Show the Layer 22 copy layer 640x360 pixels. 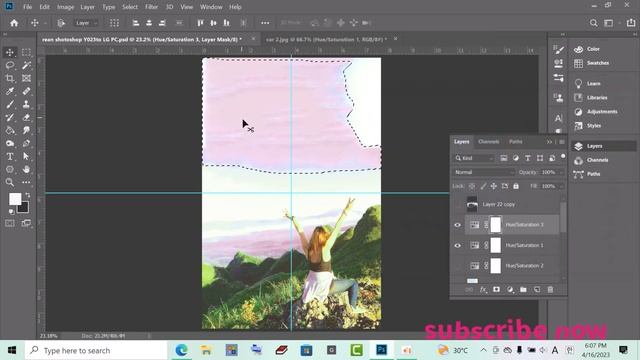point(458,204)
